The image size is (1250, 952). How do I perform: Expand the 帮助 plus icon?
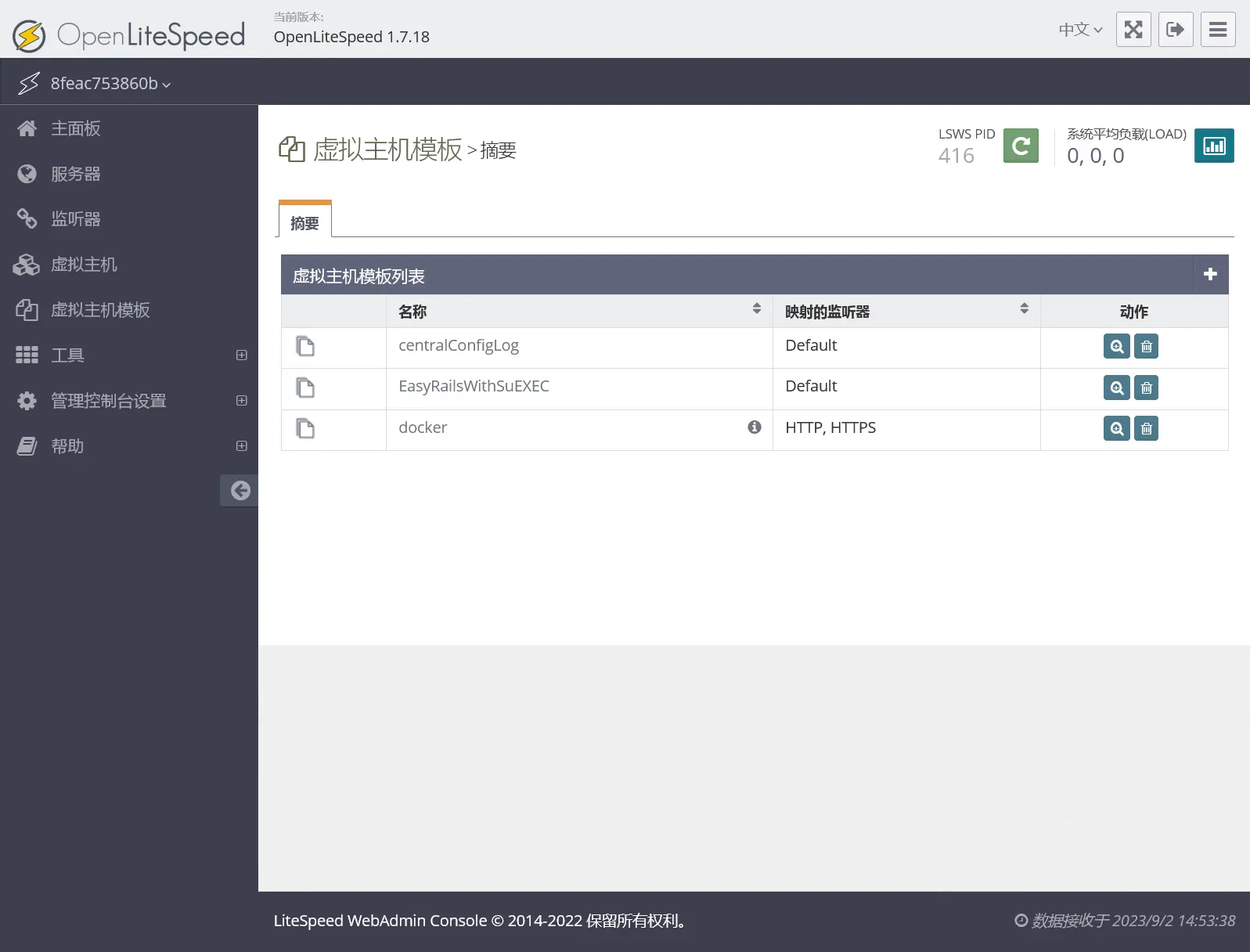242,446
